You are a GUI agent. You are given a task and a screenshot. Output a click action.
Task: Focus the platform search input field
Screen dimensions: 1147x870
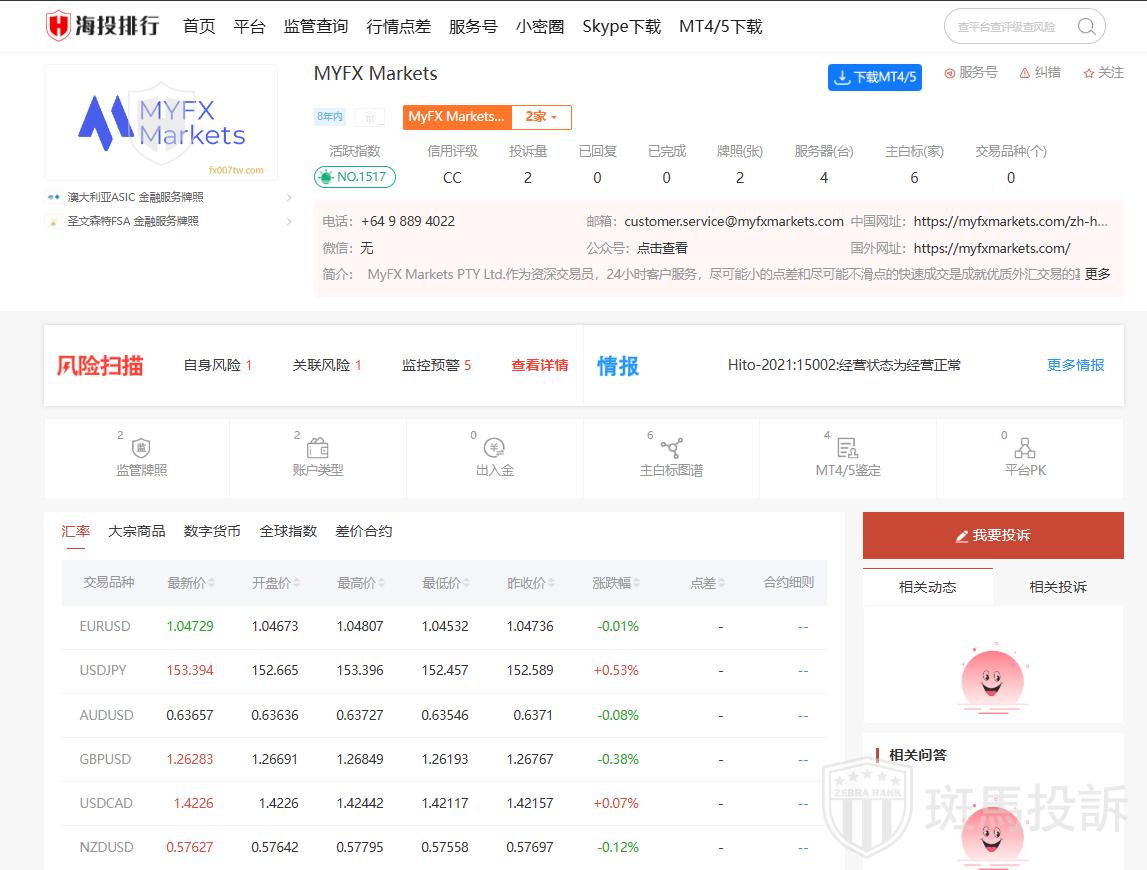tap(1008, 27)
